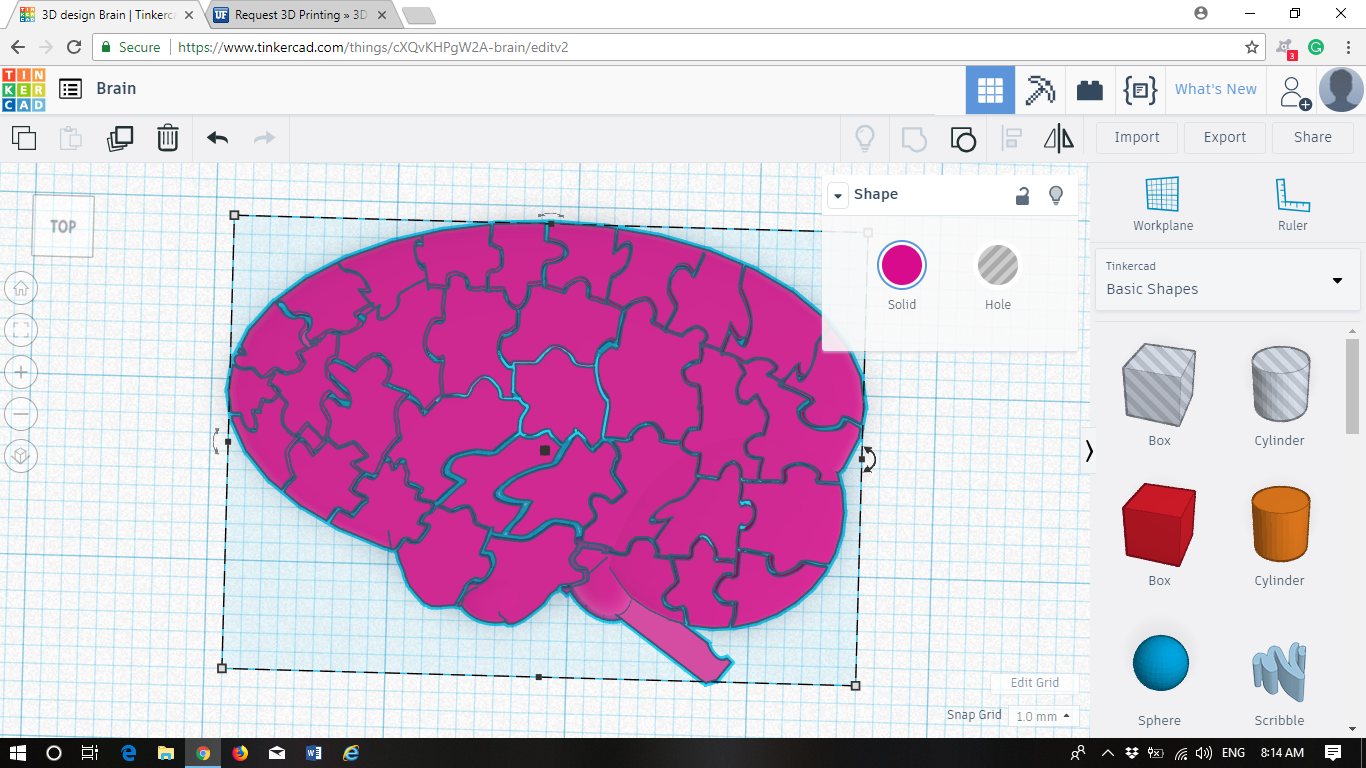Open the designs list icon beside Brain
Image resolution: width=1366 pixels, height=768 pixels.
coord(70,89)
